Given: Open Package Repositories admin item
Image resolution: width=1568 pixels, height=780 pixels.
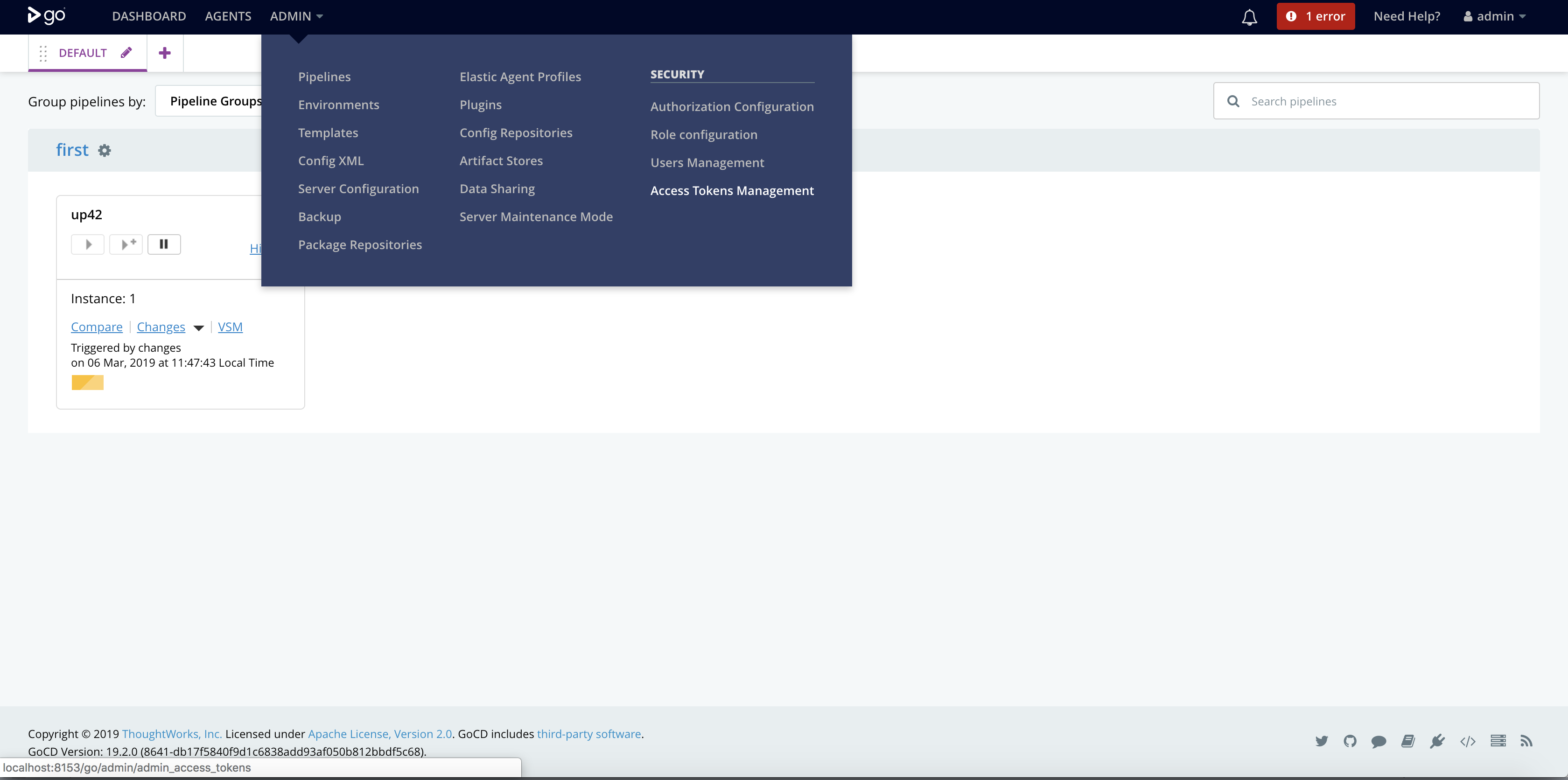Looking at the screenshot, I should (360, 244).
